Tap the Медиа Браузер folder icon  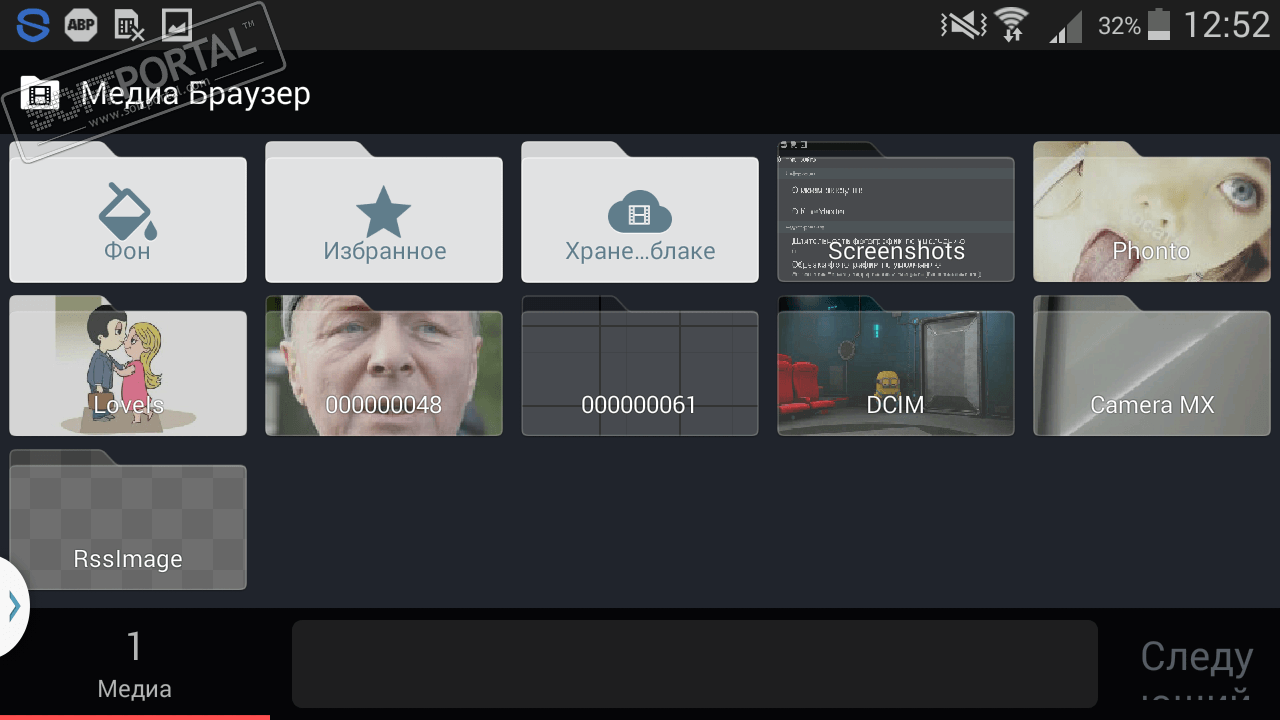(x=40, y=93)
